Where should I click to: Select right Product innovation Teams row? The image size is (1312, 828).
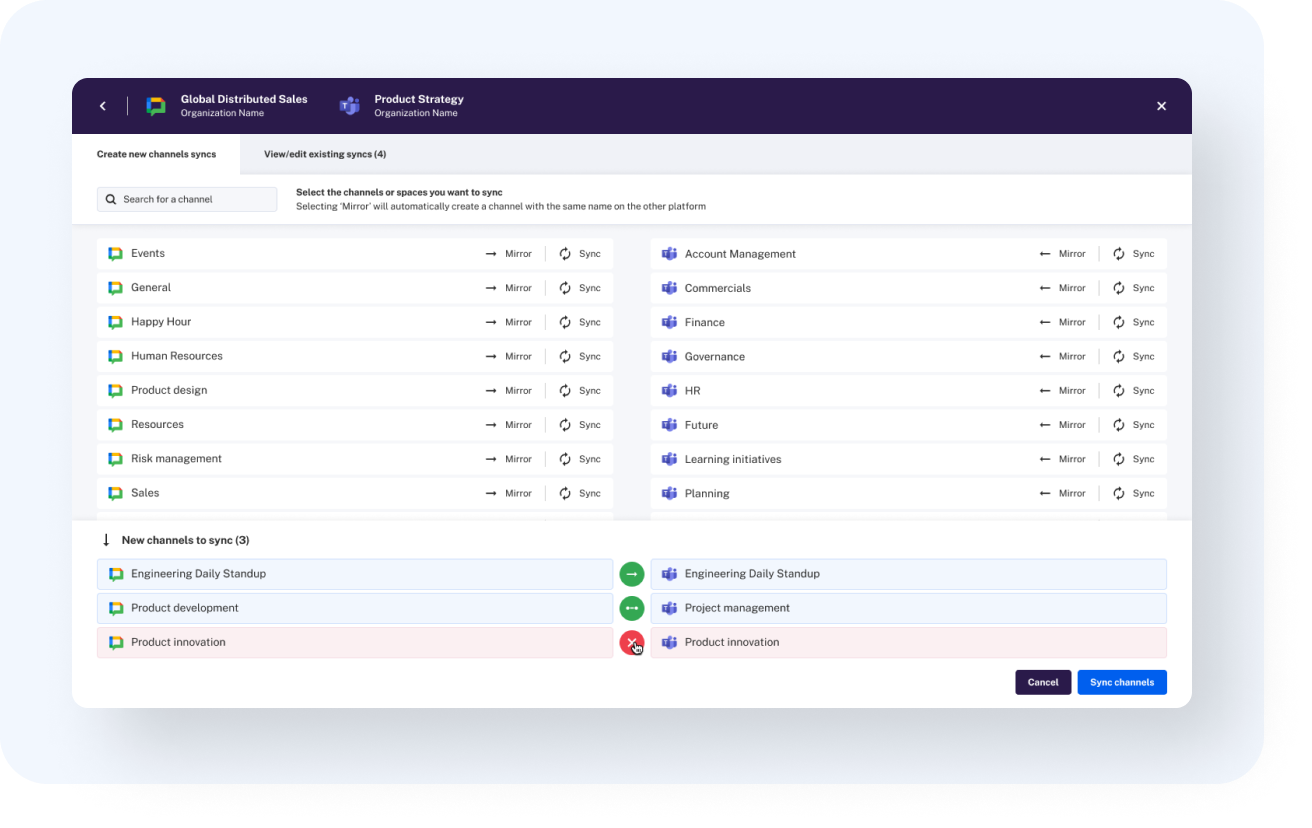908,642
